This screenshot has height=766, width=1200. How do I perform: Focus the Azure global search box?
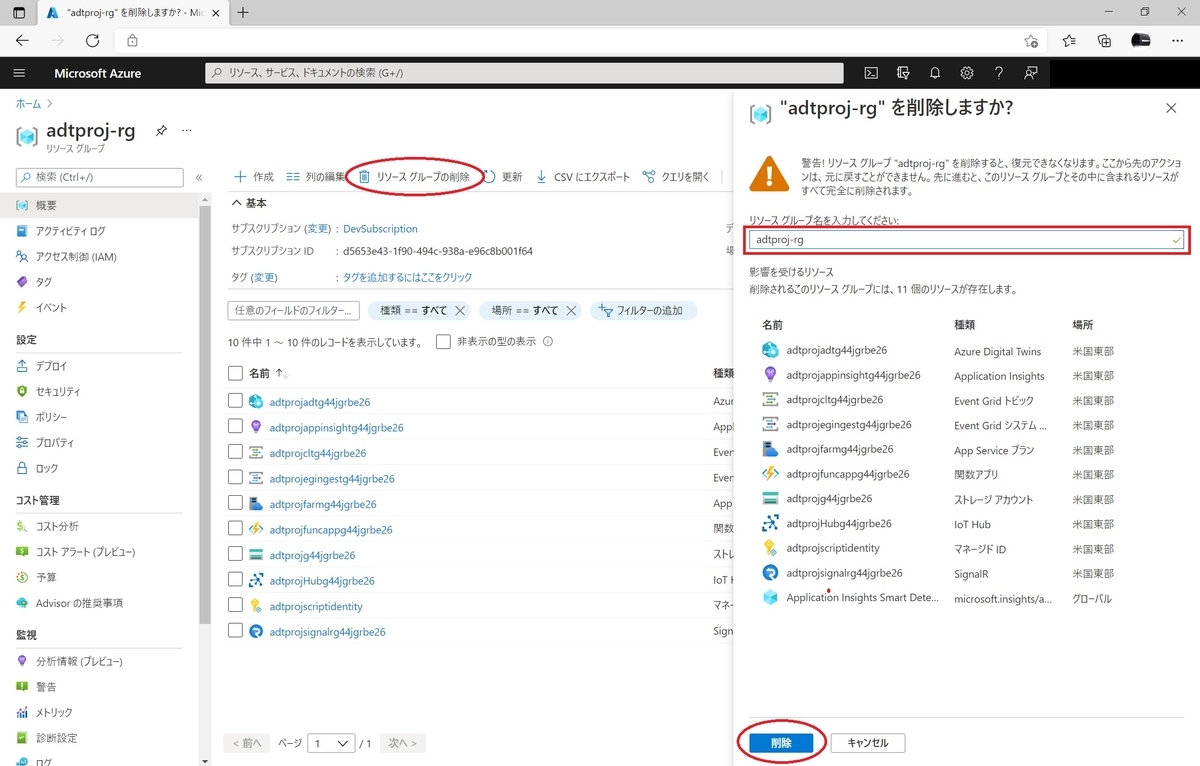(x=524, y=73)
